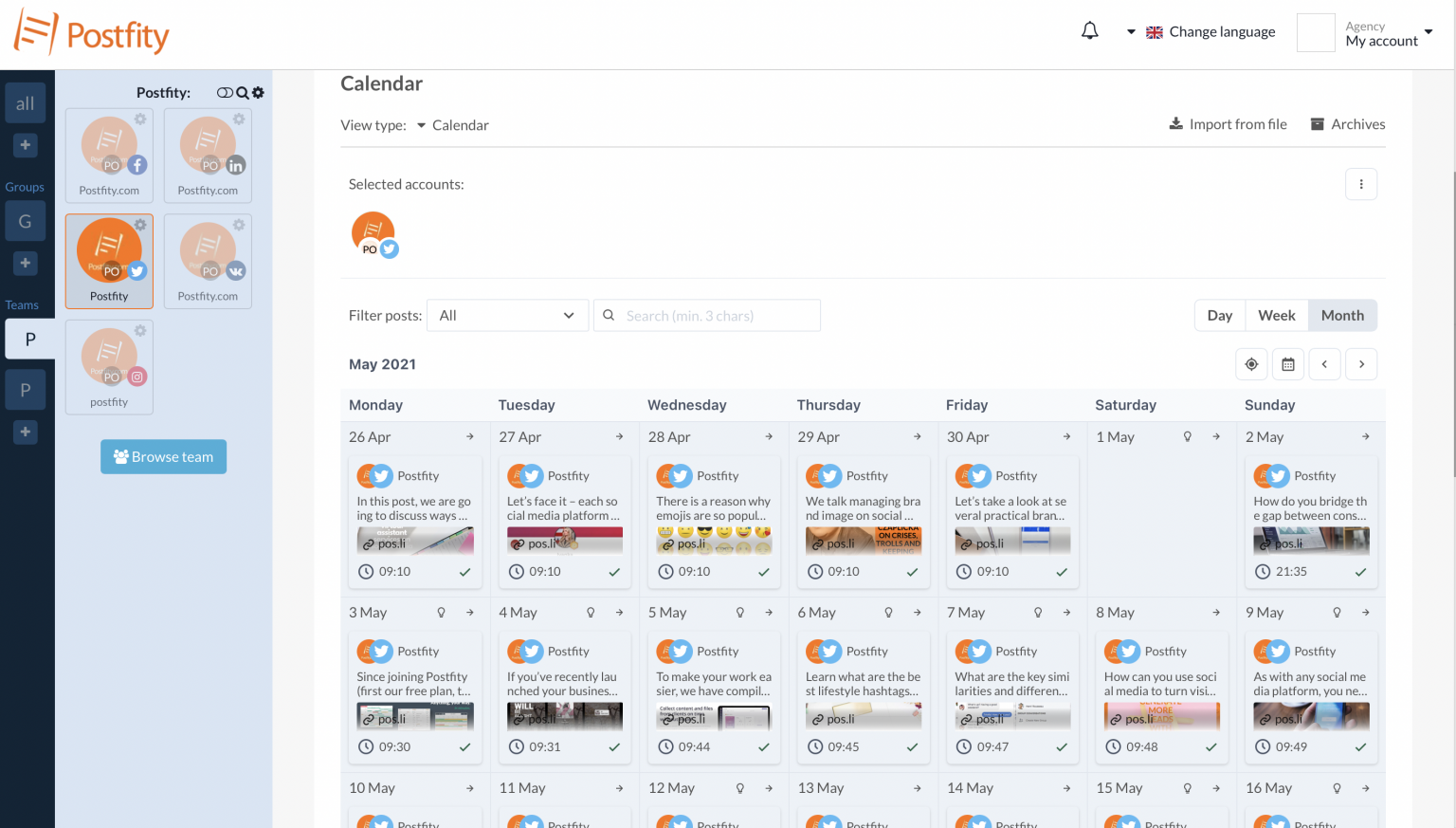This screenshot has width=1456, height=828.
Task: Open settings gear on LinkedIn account
Action: (x=239, y=119)
